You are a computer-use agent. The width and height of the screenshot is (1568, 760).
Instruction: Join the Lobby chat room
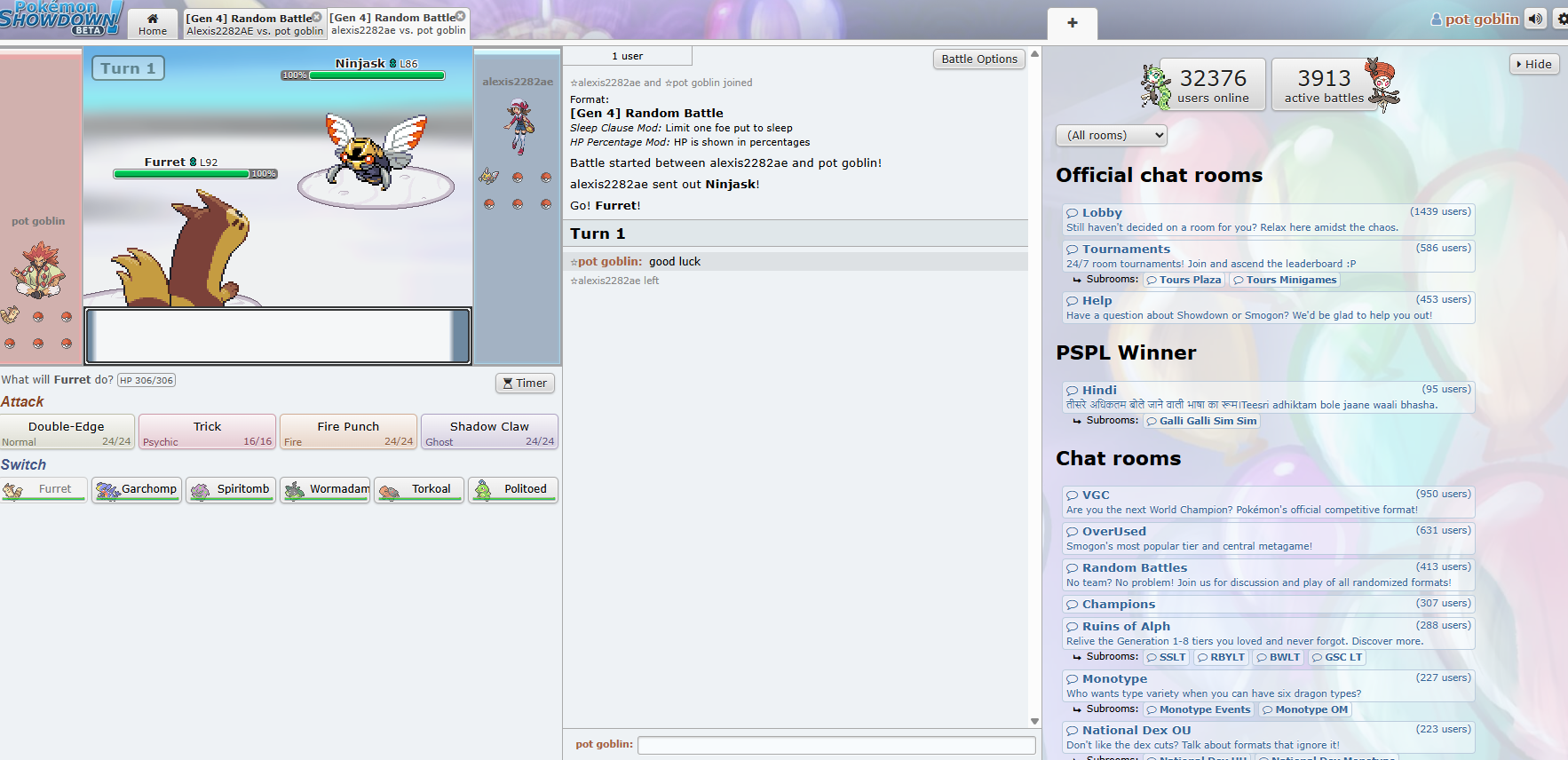click(1102, 212)
